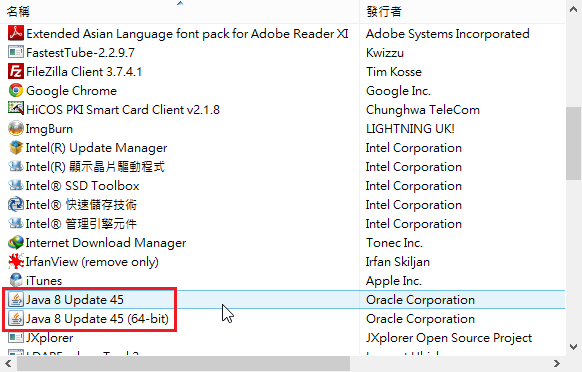Click the horizontal scrollbar right arrow
The image size is (582, 372).
click(556, 363)
